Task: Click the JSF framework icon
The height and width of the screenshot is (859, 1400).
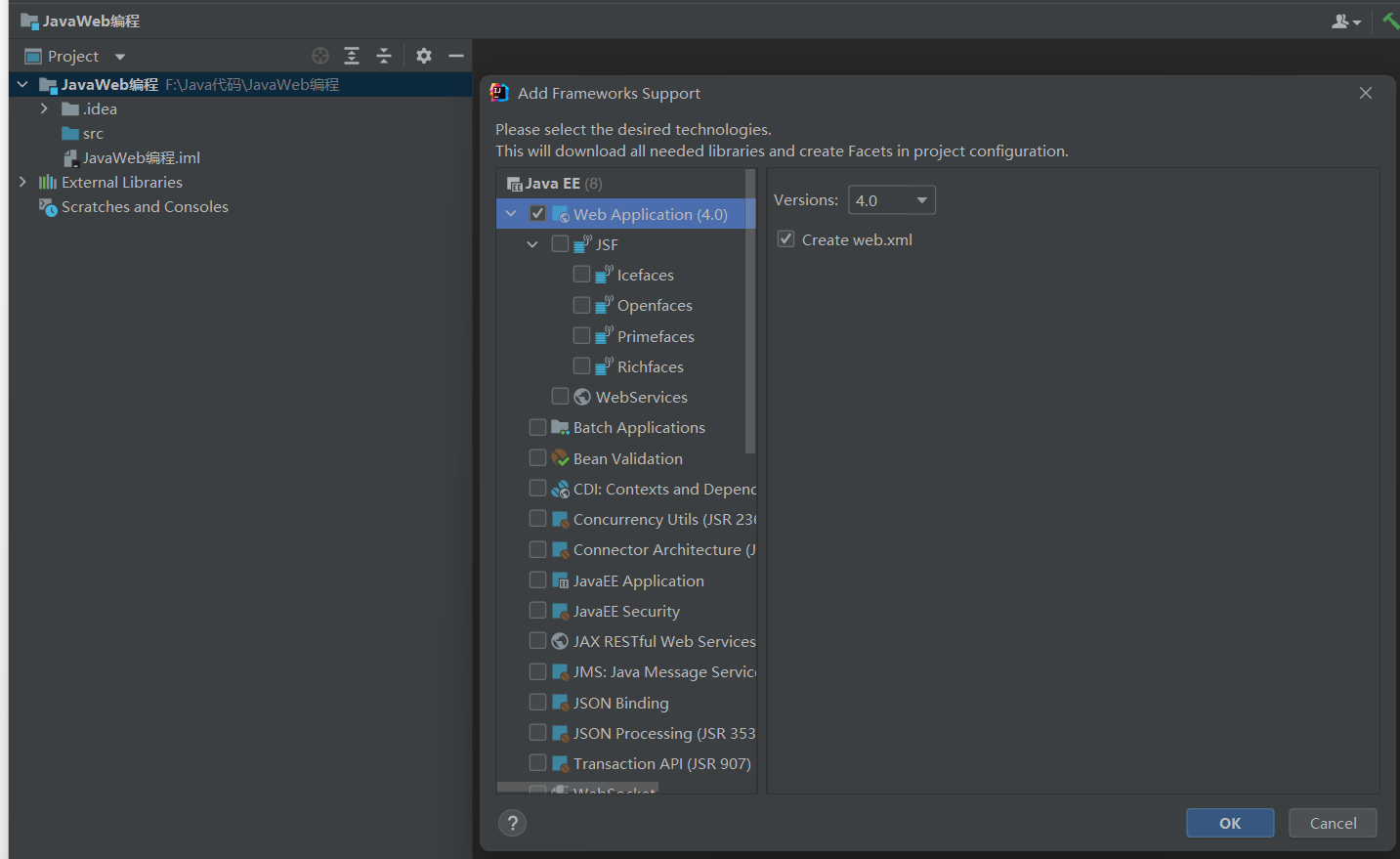Action: pyautogui.click(x=582, y=244)
